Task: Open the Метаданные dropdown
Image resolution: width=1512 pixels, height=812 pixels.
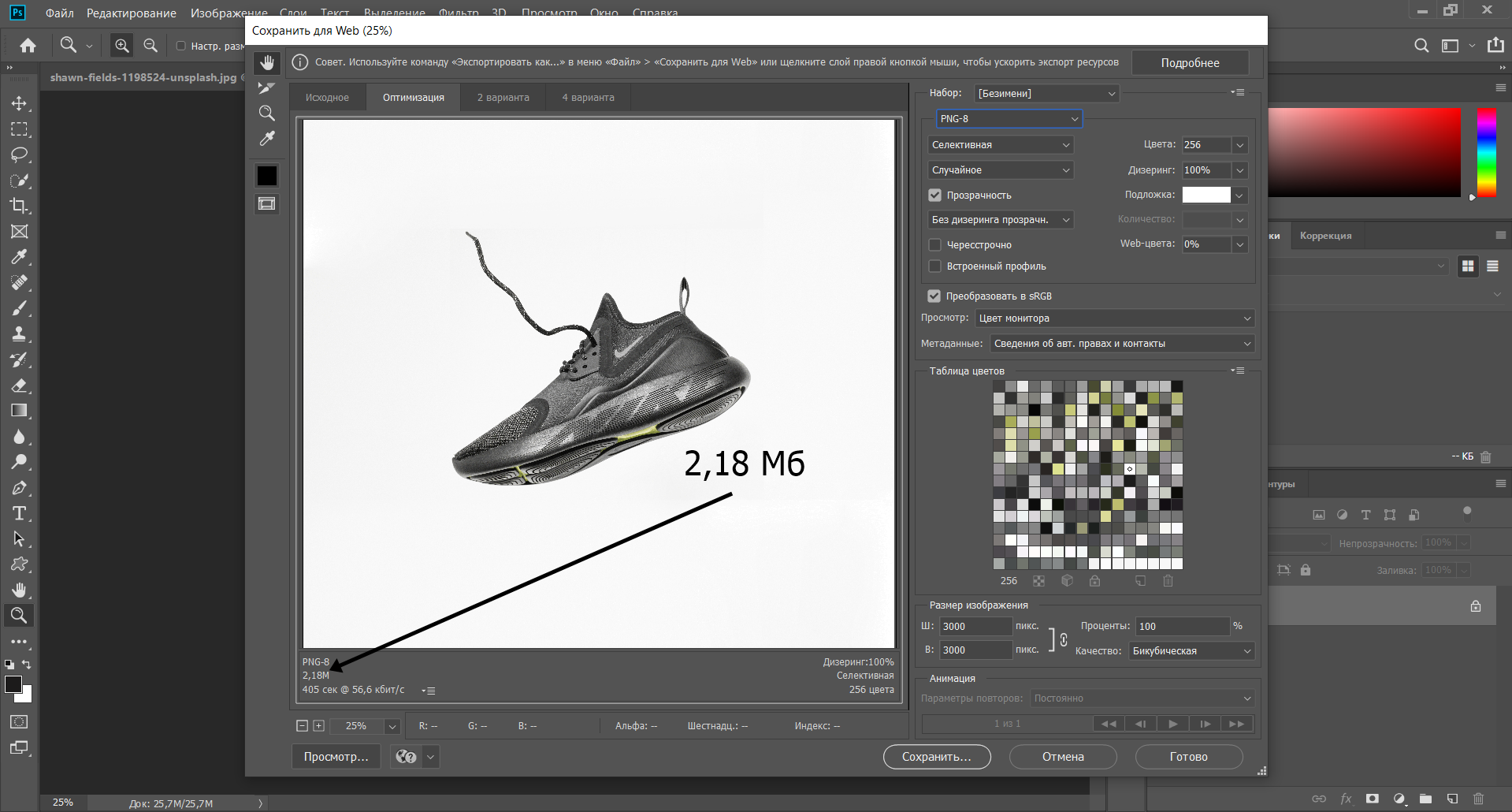Action: (x=1122, y=344)
